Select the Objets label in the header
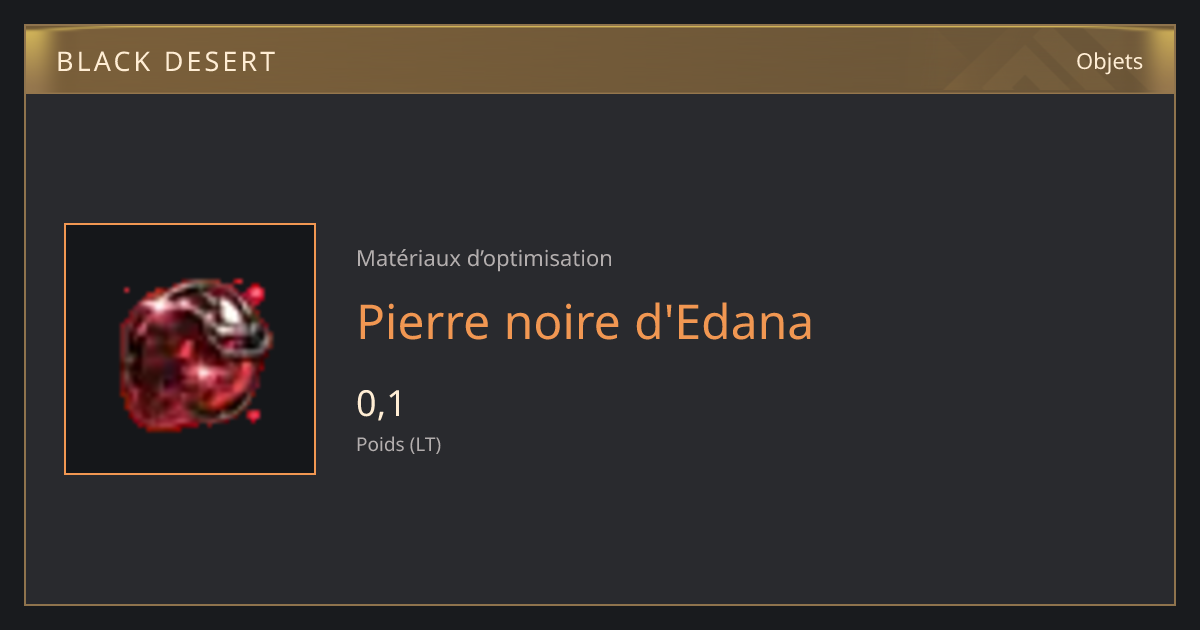Image resolution: width=1200 pixels, height=630 pixels. 1109,62
